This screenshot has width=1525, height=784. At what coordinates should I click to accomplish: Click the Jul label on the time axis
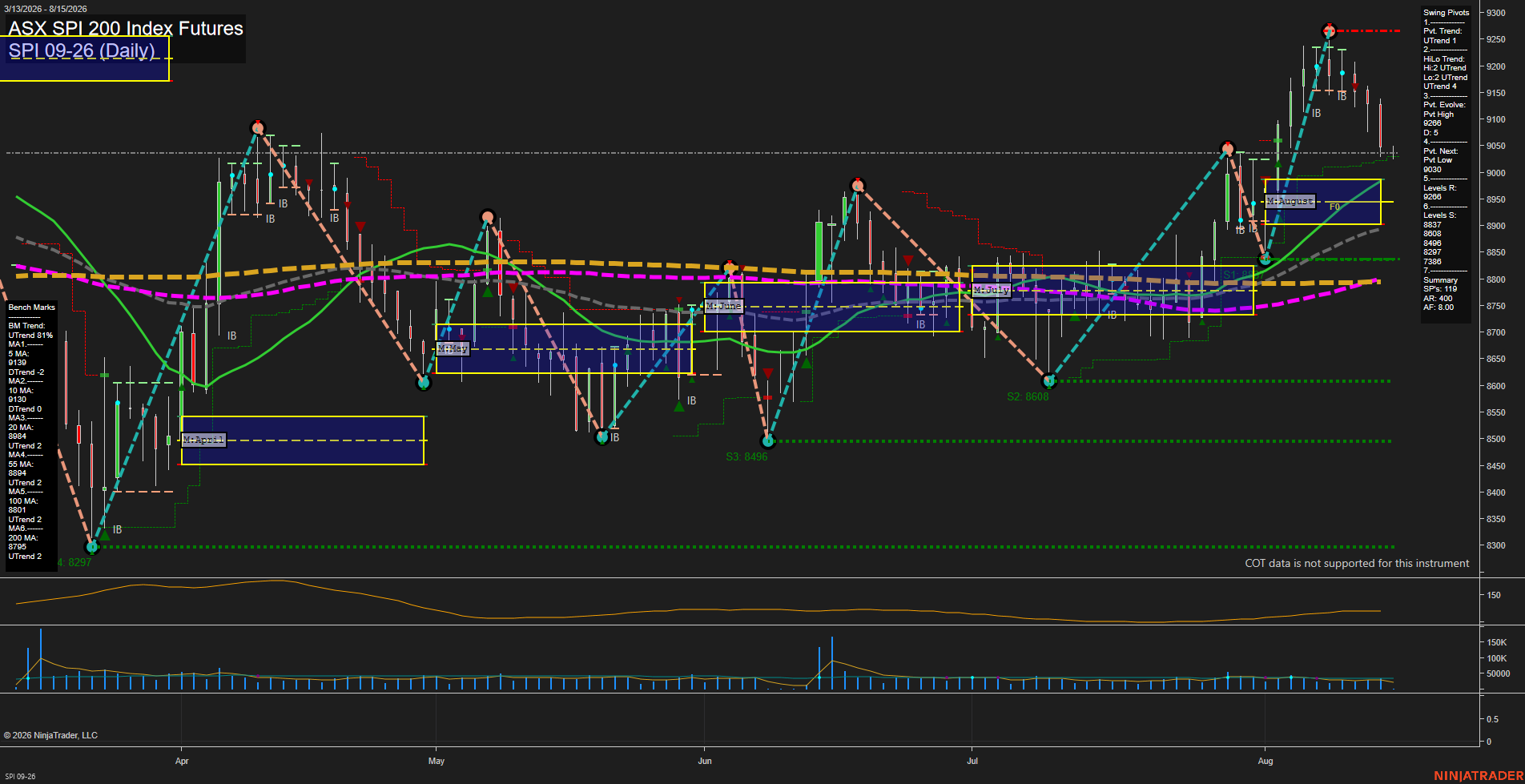pos(972,761)
